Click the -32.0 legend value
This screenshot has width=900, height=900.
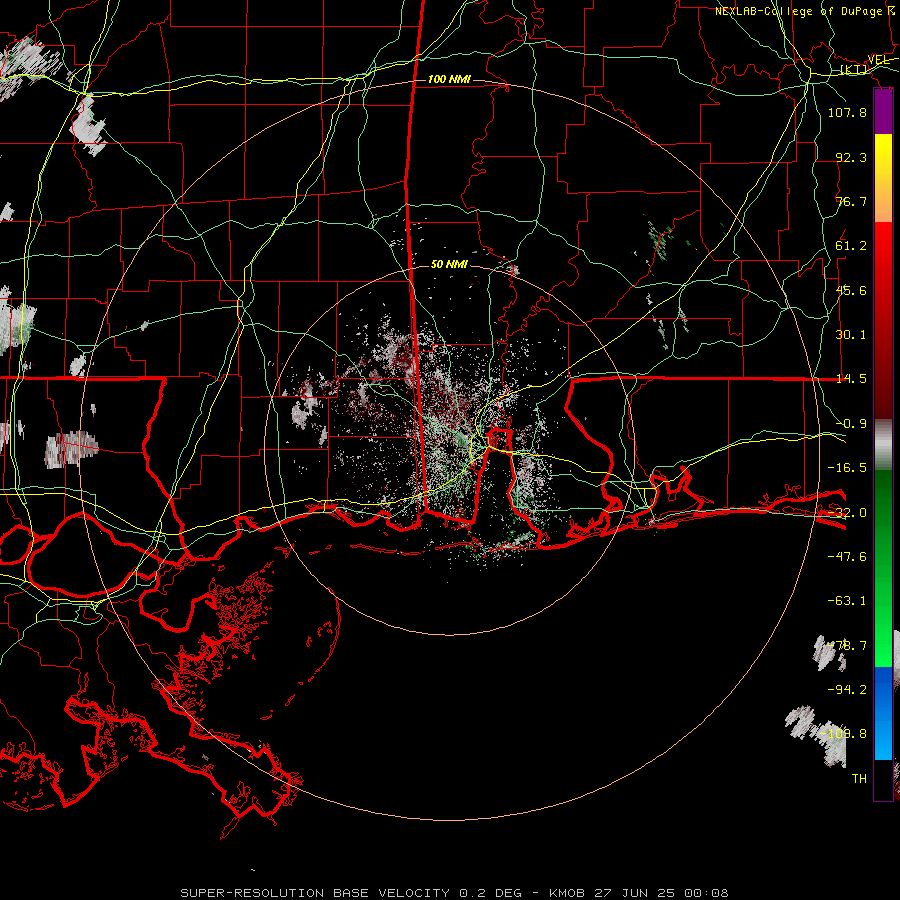click(847, 513)
